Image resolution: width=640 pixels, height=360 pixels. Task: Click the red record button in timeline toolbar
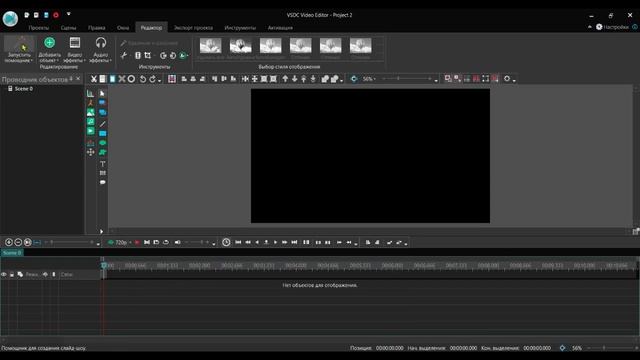(137, 242)
